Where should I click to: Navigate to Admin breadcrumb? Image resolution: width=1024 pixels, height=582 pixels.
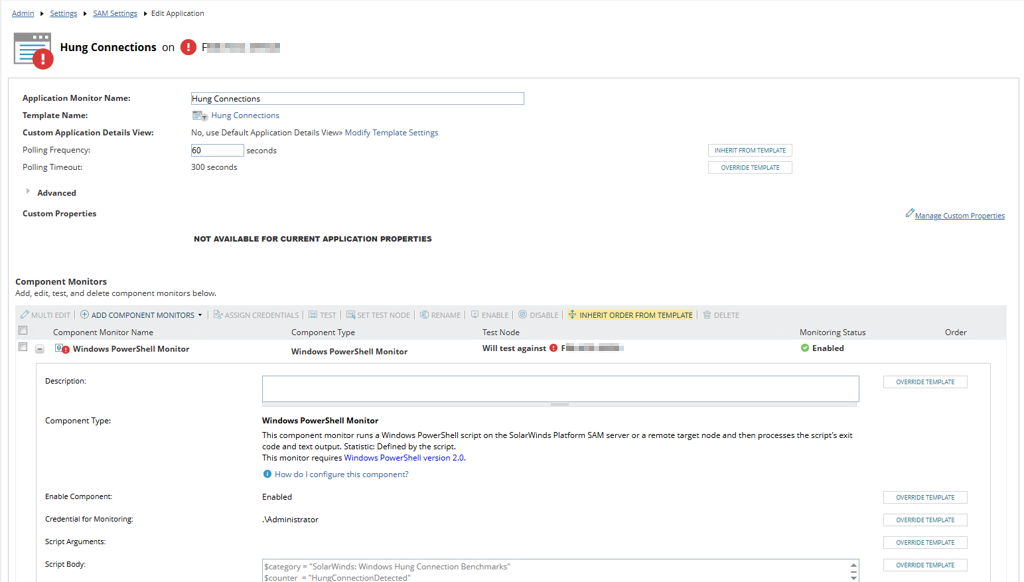(x=23, y=14)
